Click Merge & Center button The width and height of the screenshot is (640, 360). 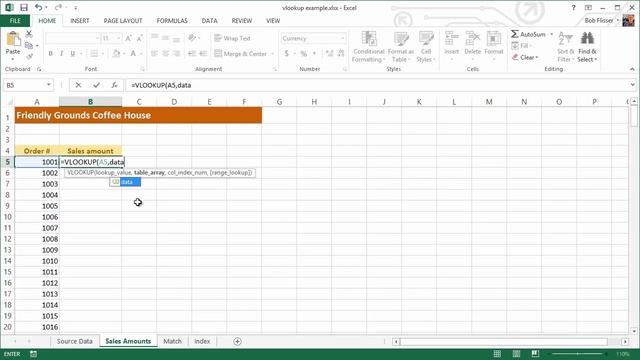click(x=241, y=53)
